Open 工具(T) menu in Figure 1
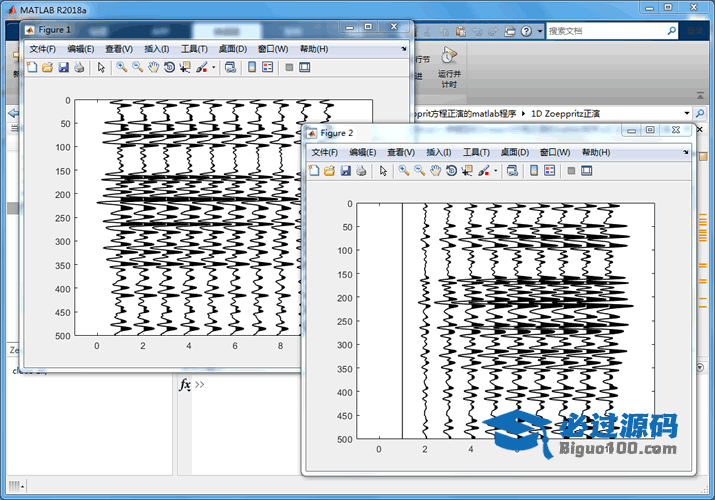Viewport: 715px width, 500px height. pos(194,49)
